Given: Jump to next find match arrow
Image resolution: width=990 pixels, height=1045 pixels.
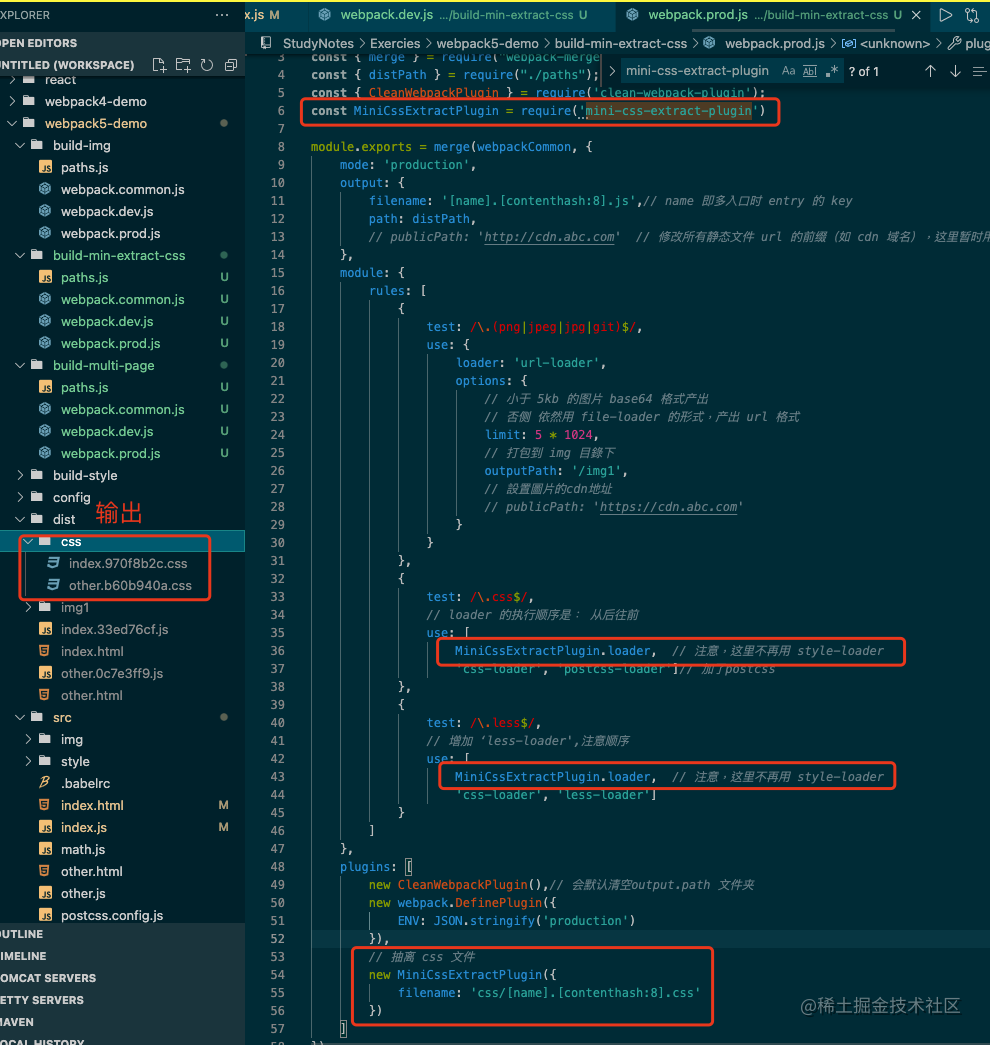Looking at the screenshot, I should pyautogui.click(x=955, y=71).
